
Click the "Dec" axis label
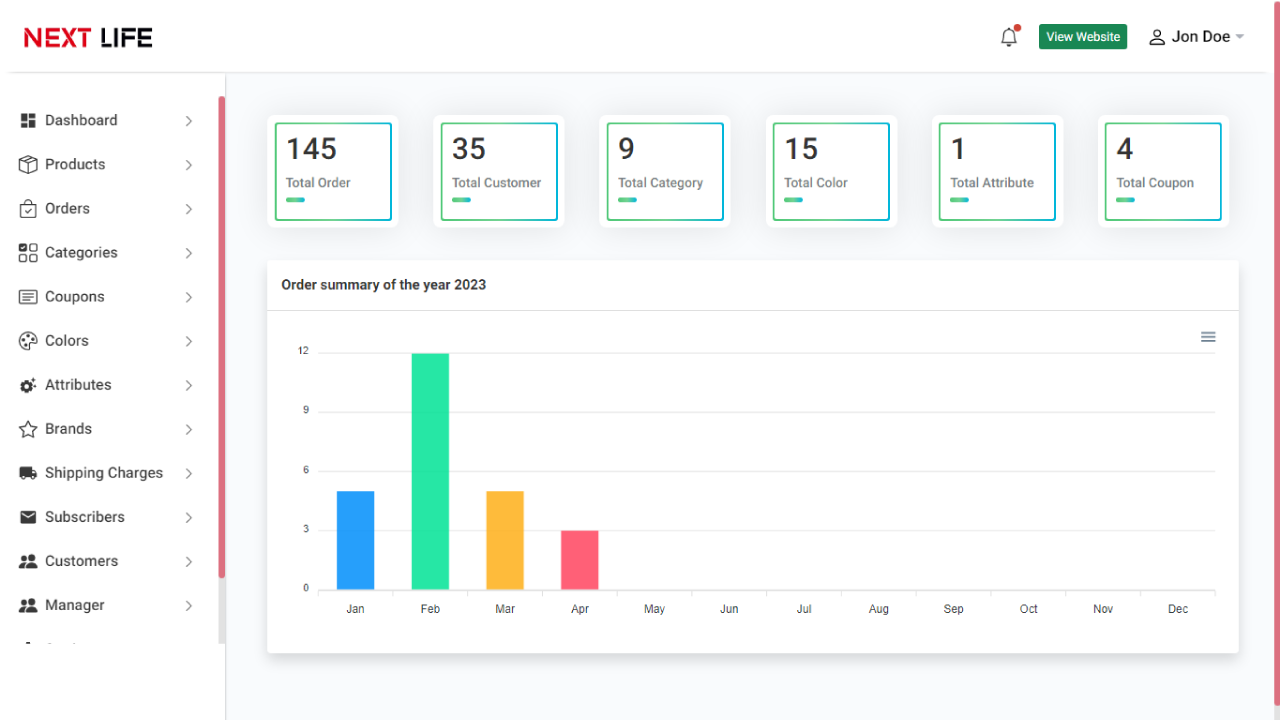tap(1178, 609)
